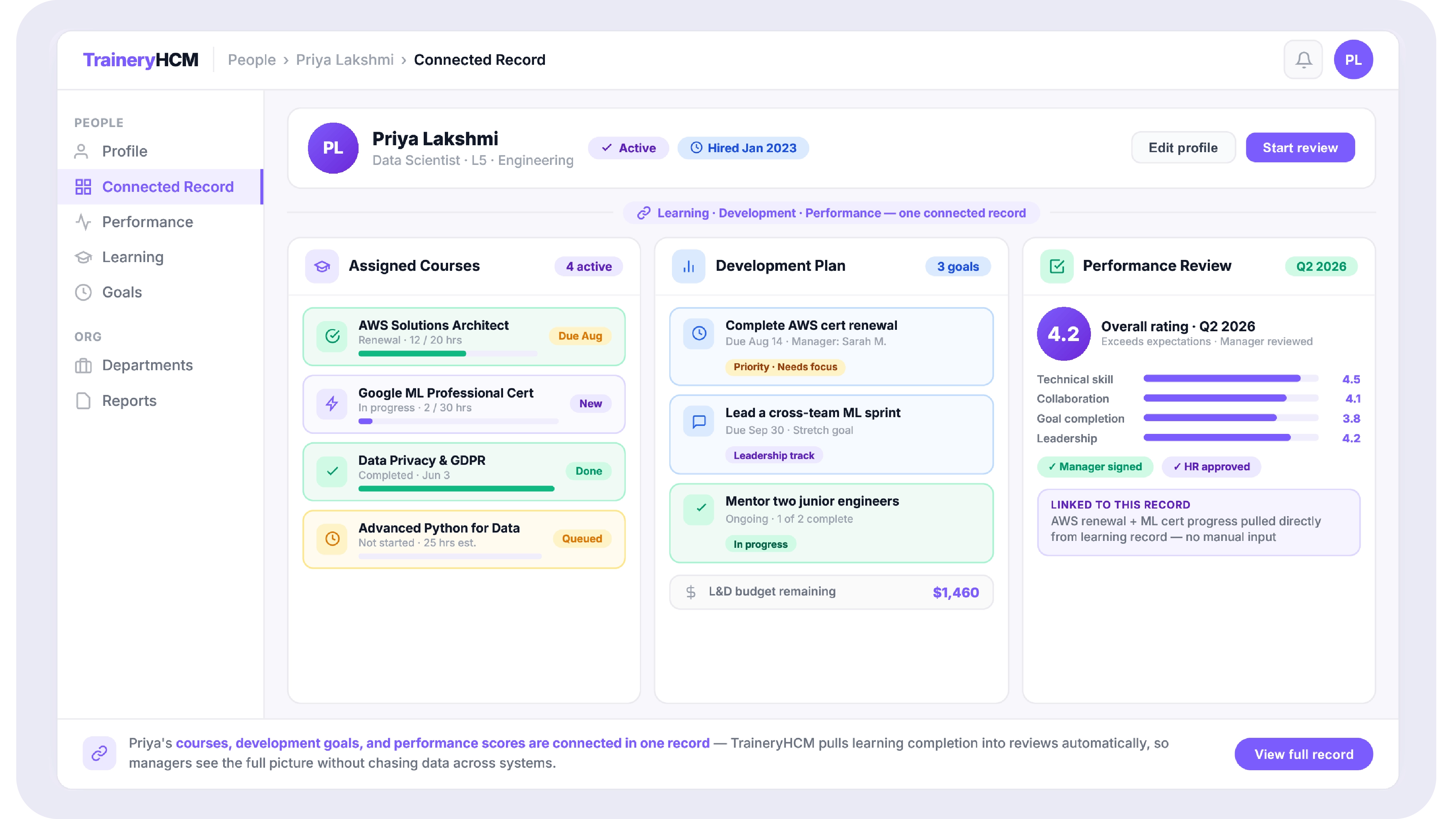1456x819 pixels.
Task: Click the highlighted connected-record link in footer
Action: tap(443, 743)
